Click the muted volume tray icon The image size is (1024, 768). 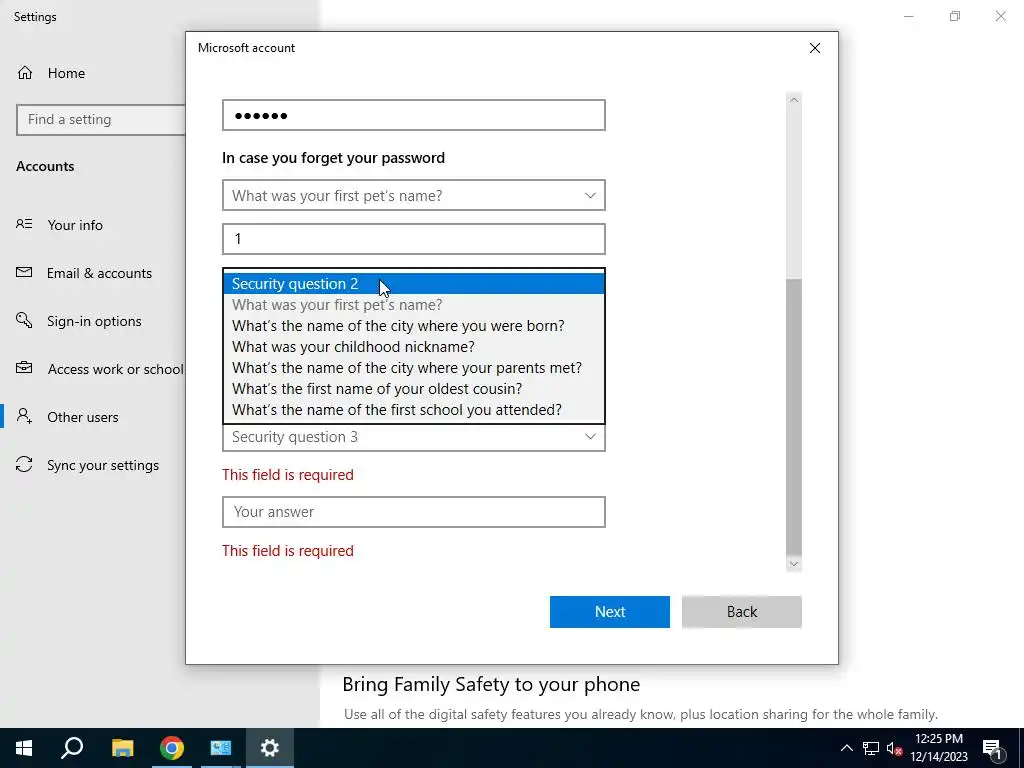click(x=894, y=748)
